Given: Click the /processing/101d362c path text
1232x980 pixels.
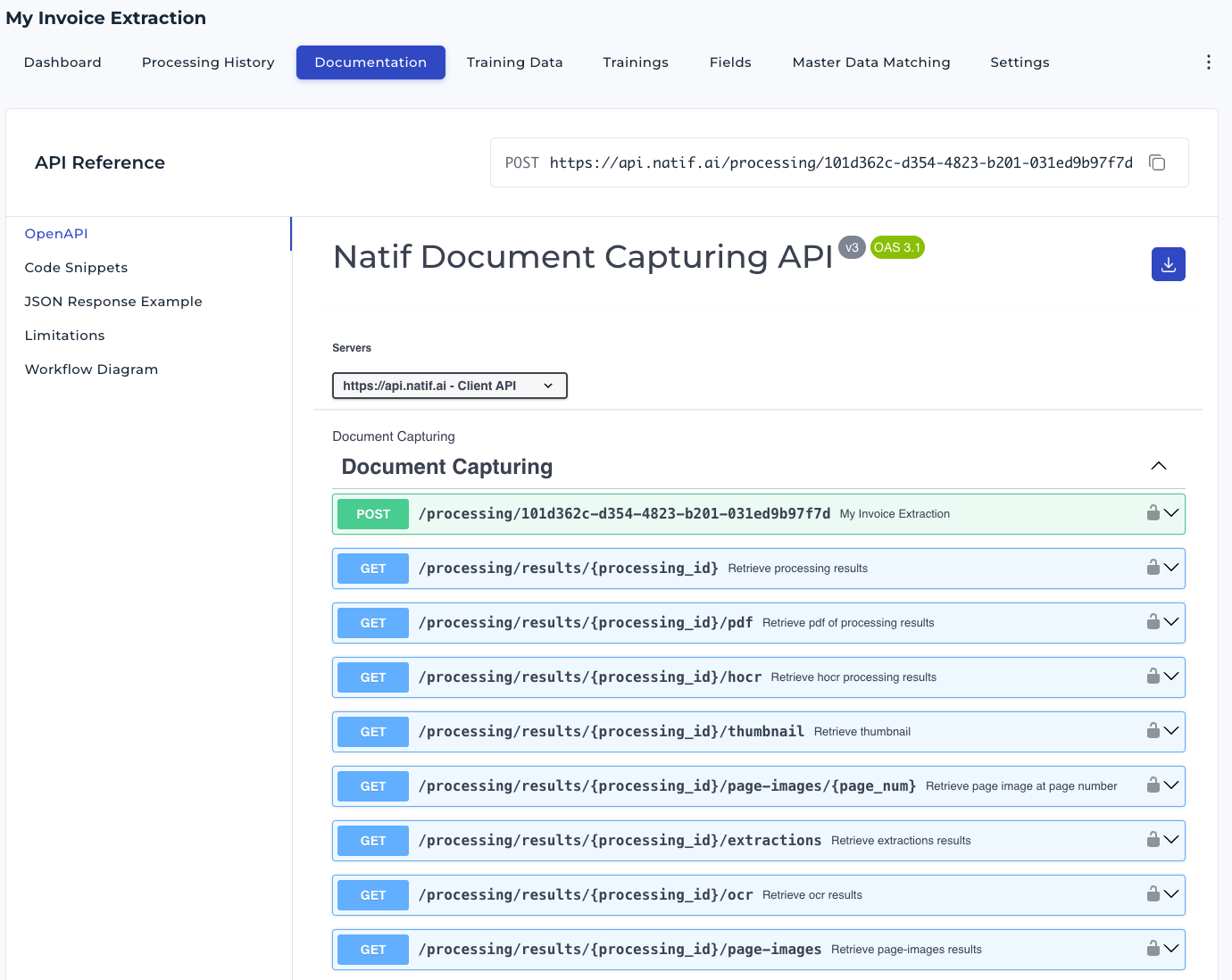Looking at the screenshot, I should pos(624,513).
